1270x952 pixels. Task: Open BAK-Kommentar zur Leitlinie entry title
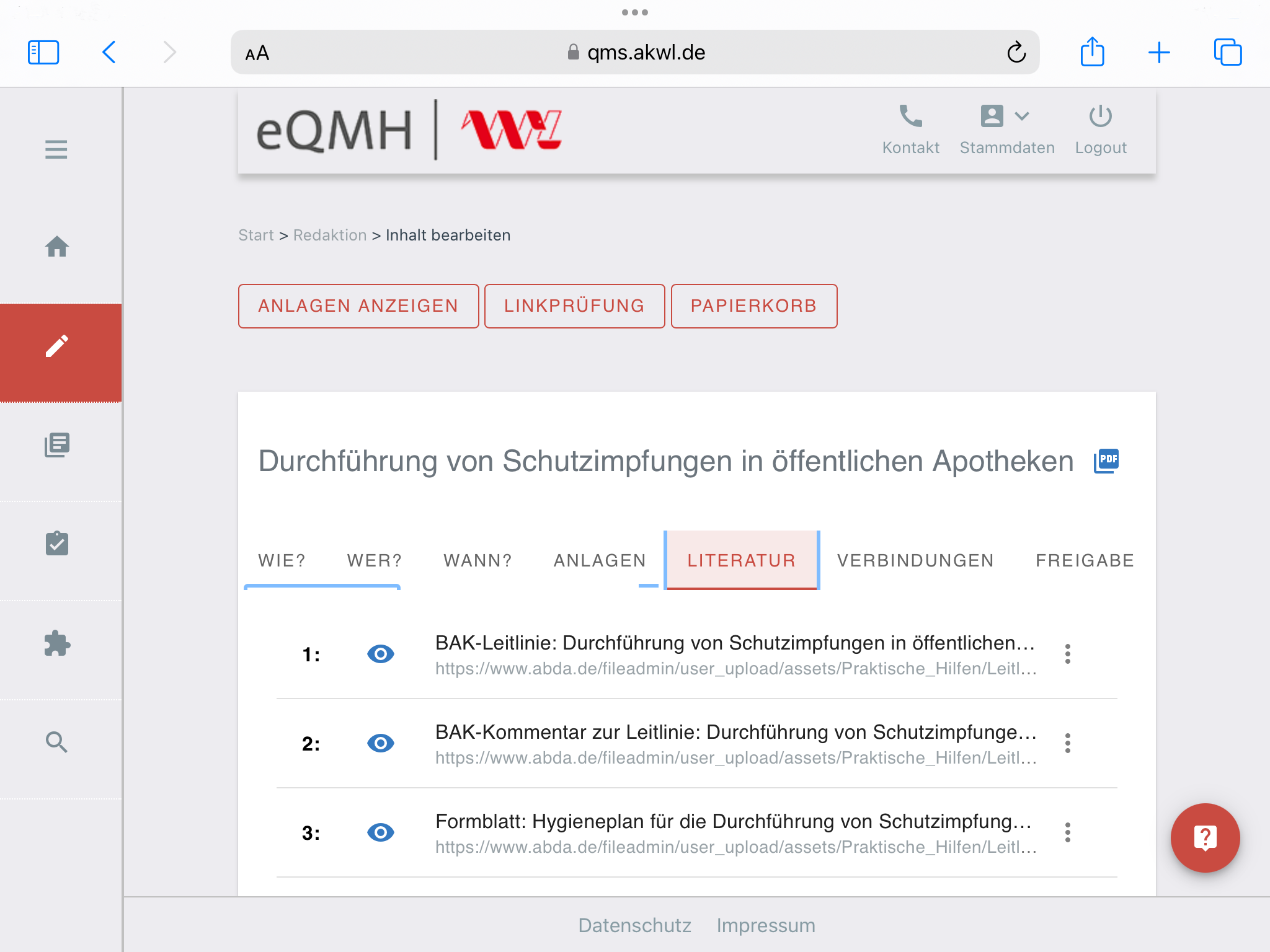point(736,733)
